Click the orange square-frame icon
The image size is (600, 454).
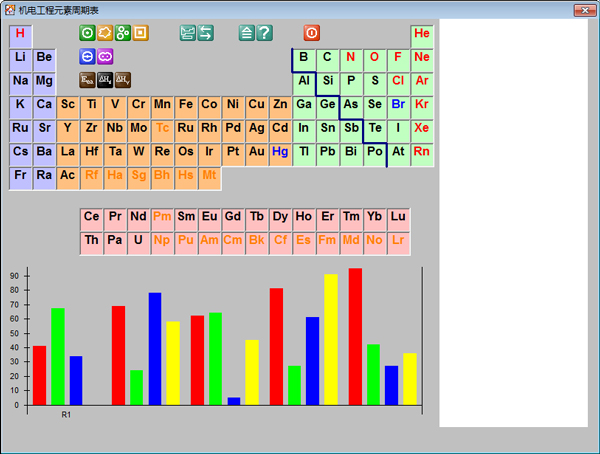tap(141, 33)
